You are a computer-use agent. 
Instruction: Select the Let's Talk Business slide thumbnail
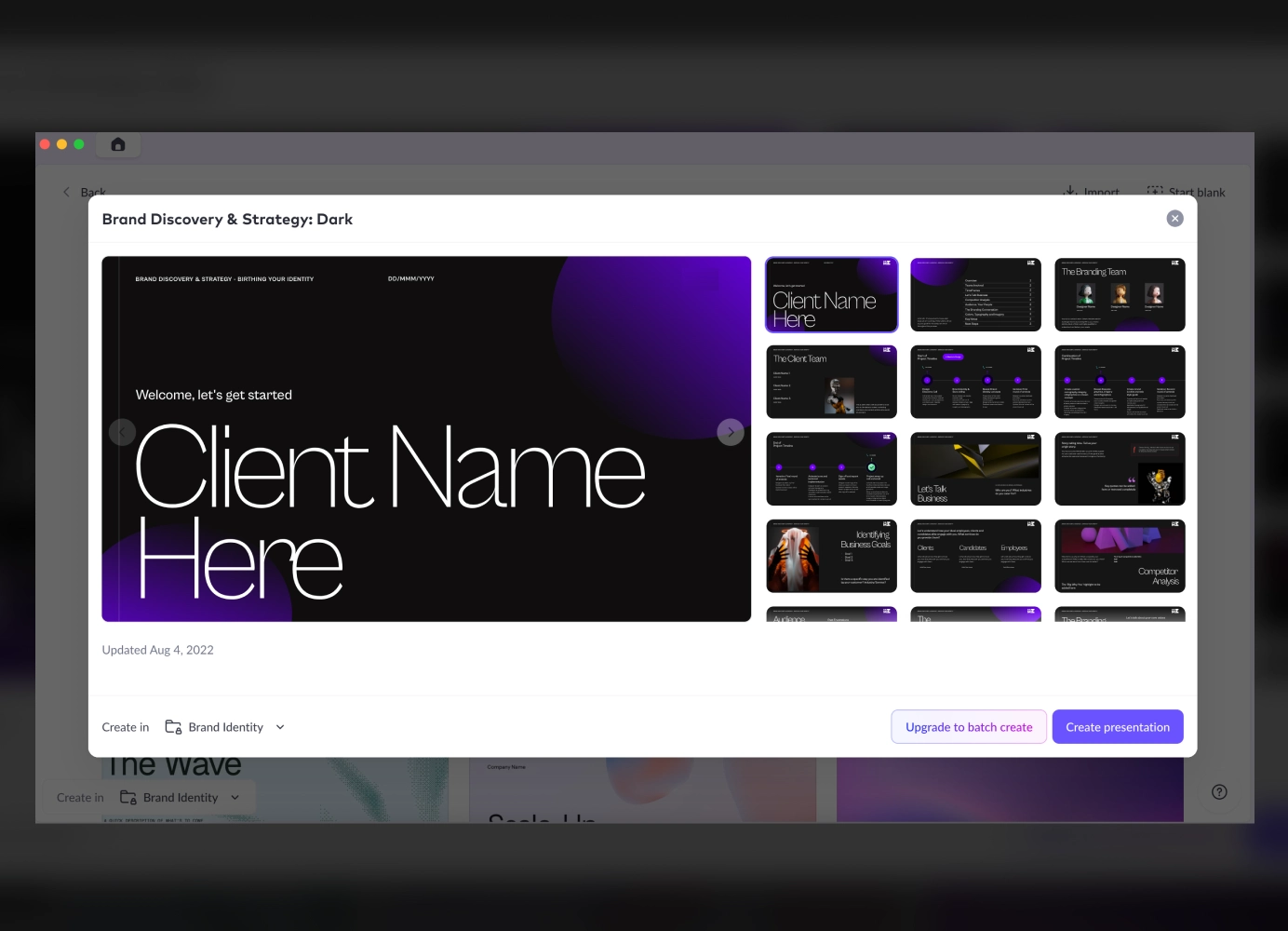click(975, 469)
